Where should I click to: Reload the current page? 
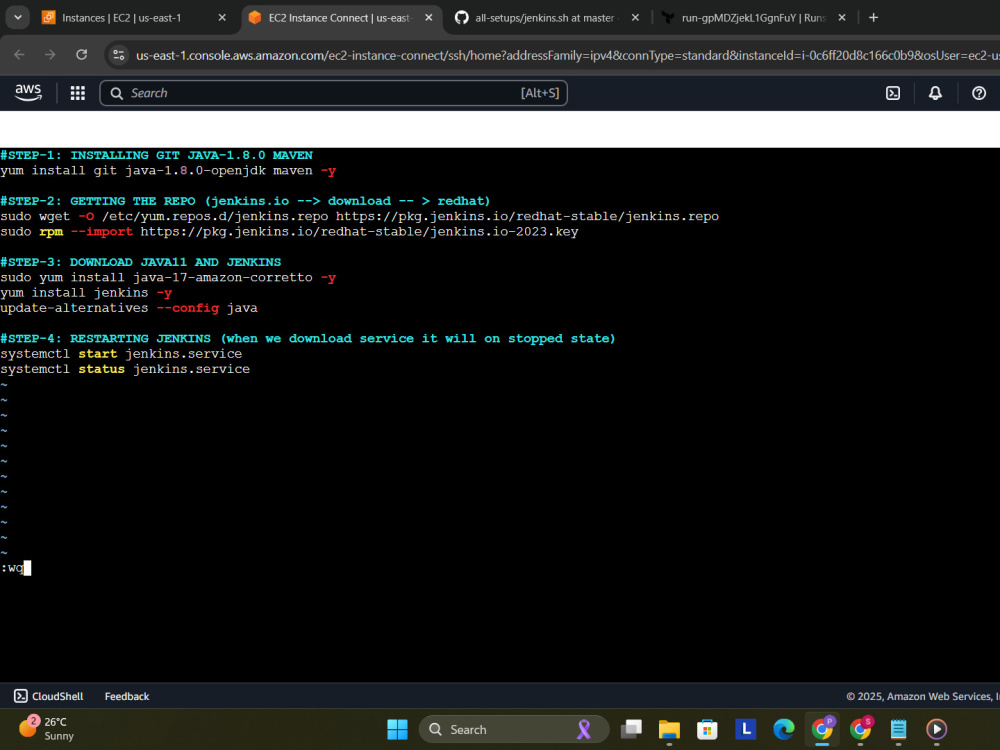click(82, 55)
